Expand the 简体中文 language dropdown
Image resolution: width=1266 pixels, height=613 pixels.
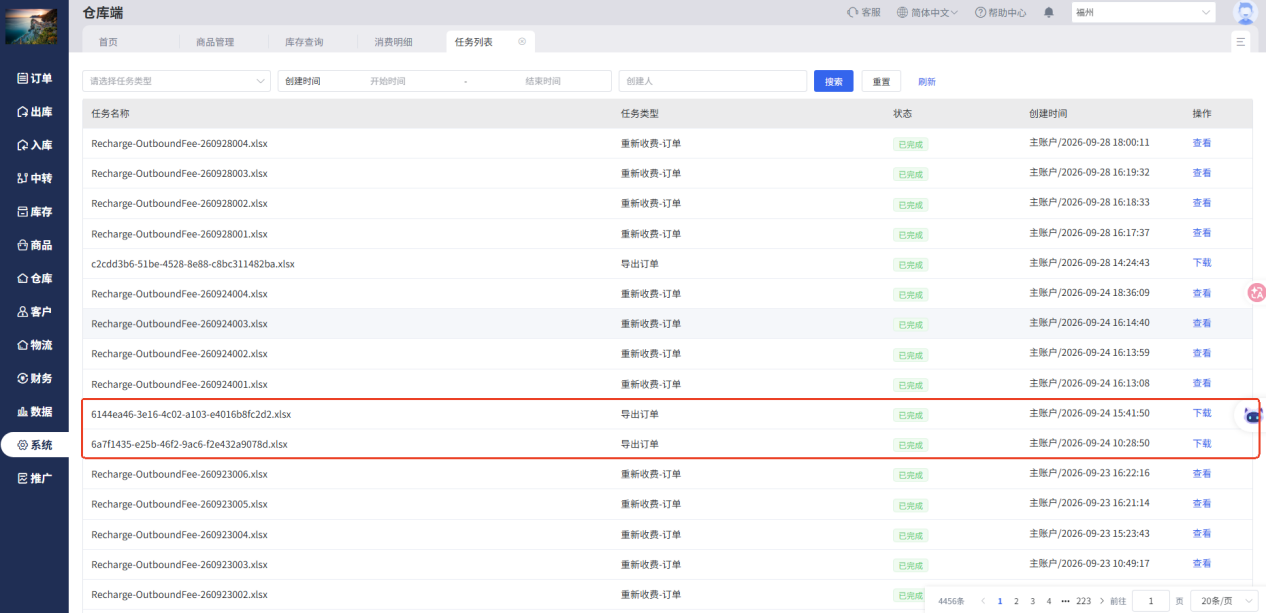[x=928, y=12]
